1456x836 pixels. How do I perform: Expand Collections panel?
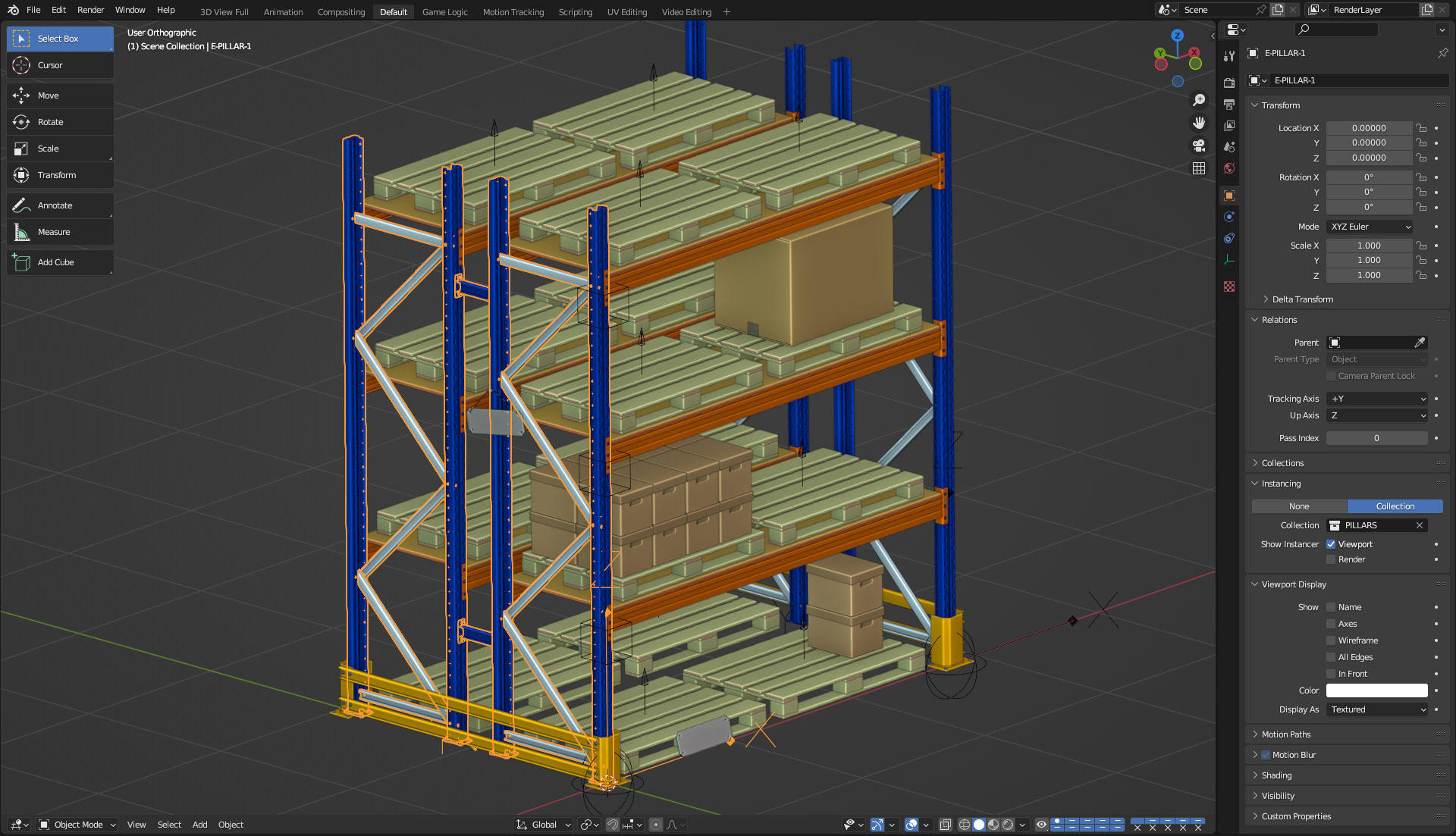coord(1282,463)
